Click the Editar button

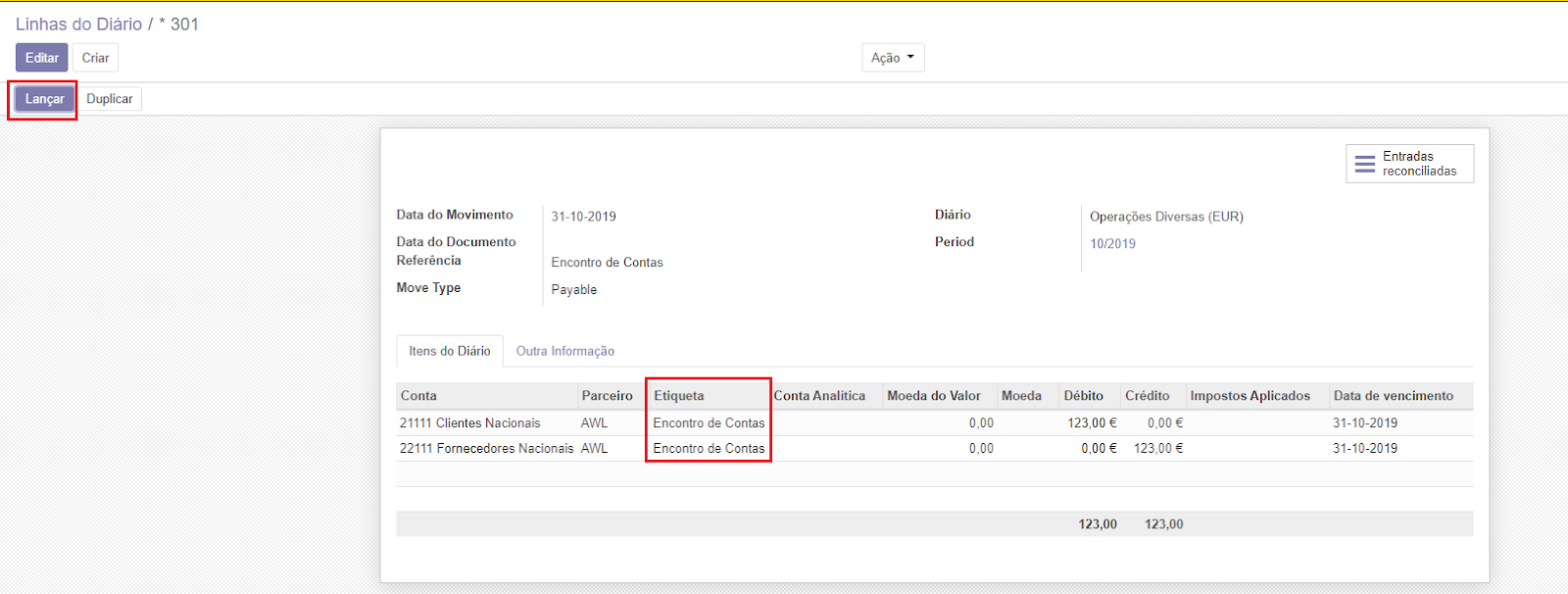pyautogui.click(x=42, y=58)
